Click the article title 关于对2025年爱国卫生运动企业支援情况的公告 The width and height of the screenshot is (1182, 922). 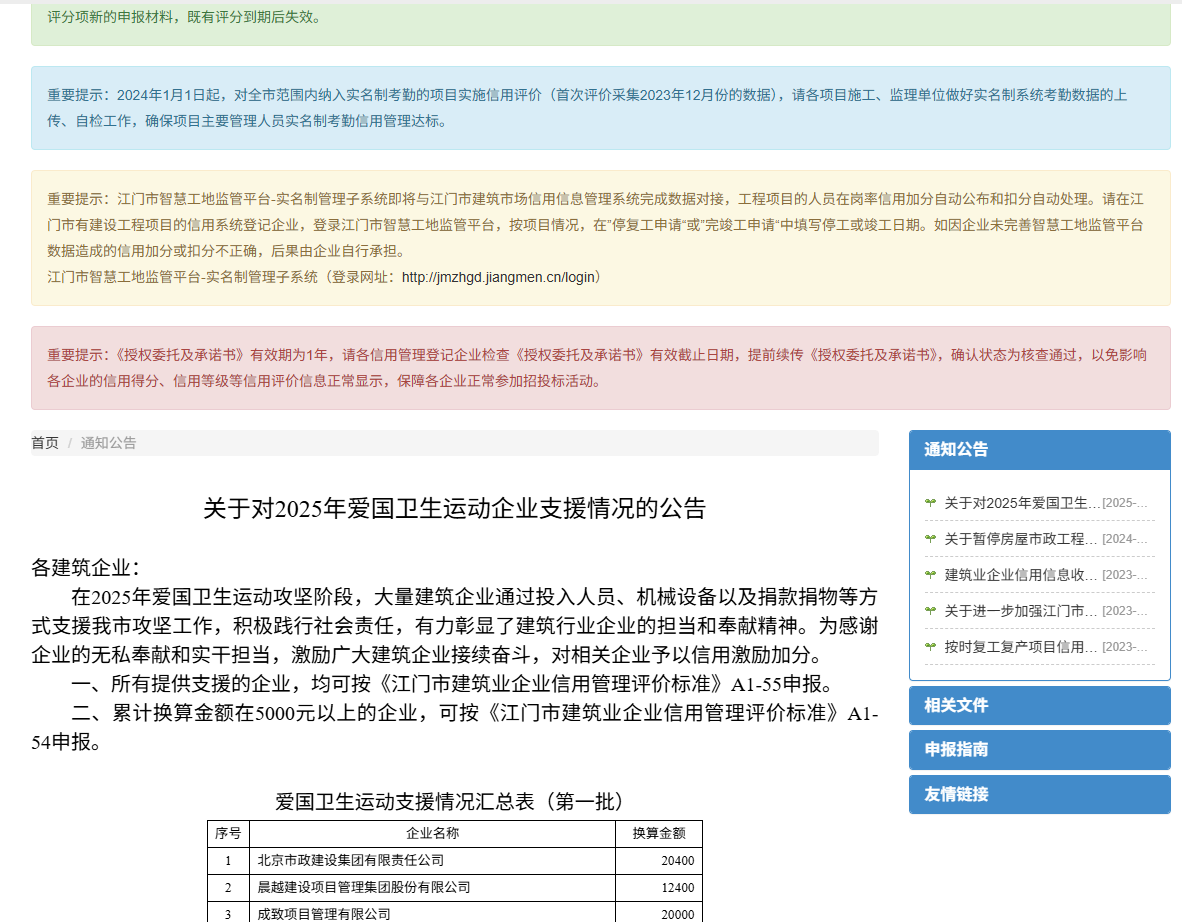pyautogui.click(x=454, y=509)
